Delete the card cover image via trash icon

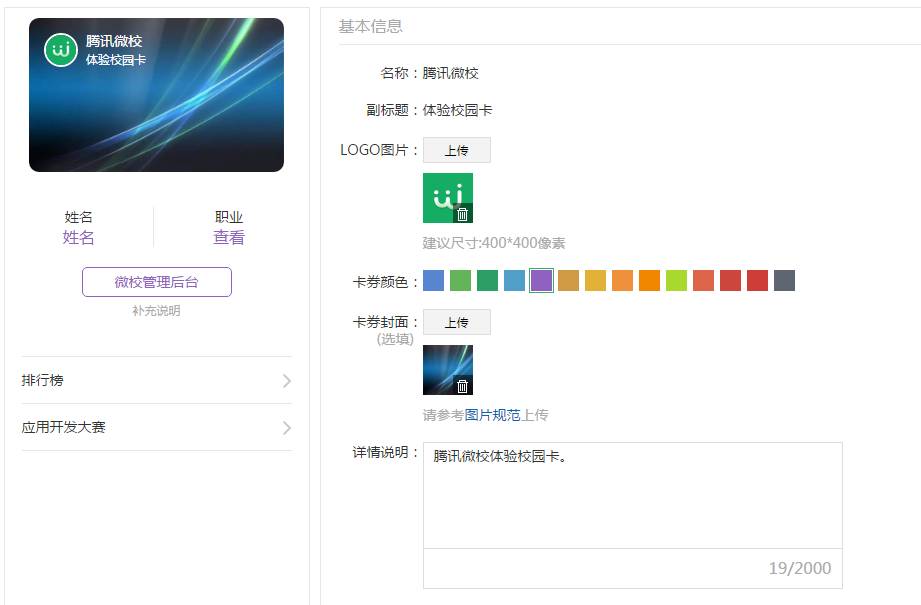click(463, 385)
